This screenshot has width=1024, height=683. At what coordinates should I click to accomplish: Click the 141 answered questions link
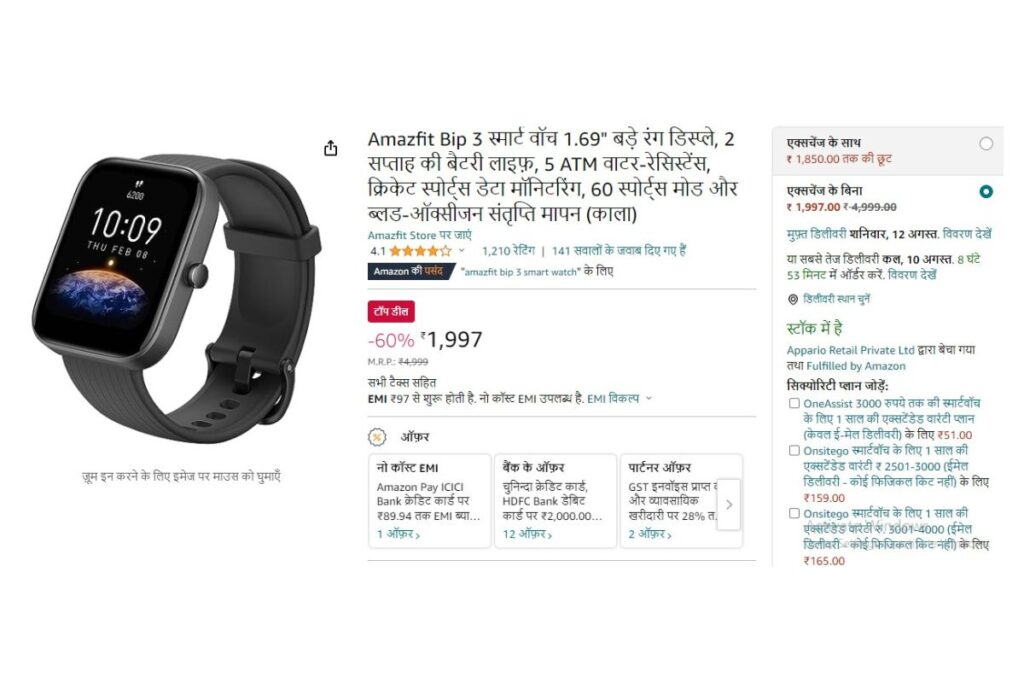tap(618, 251)
